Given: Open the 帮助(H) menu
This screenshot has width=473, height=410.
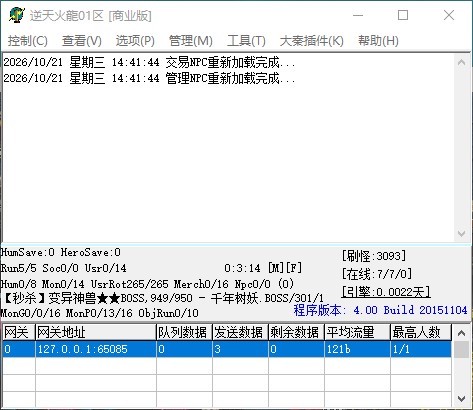Looking at the screenshot, I should (x=378, y=41).
